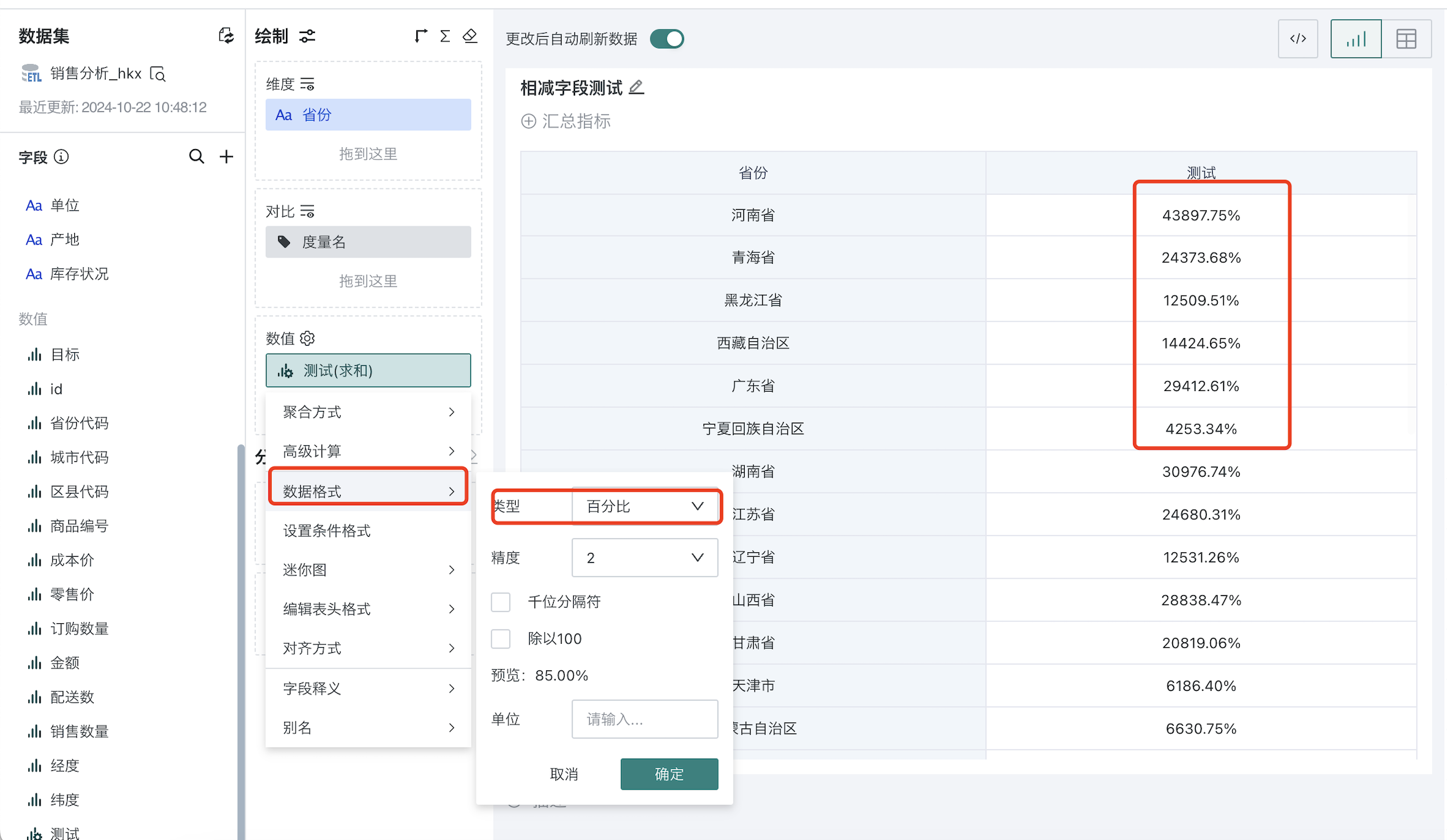Select 迷你图 menu entry
The height and width of the screenshot is (840, 1447).
tap(368, 570)
